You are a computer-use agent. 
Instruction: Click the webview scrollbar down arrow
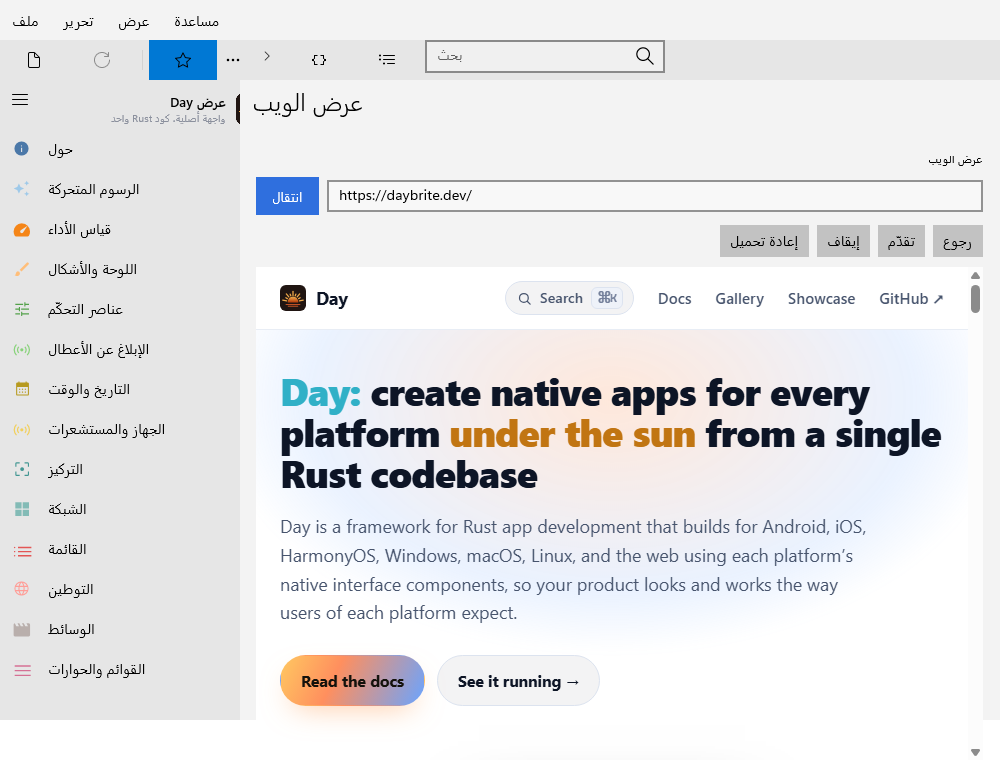975,752
